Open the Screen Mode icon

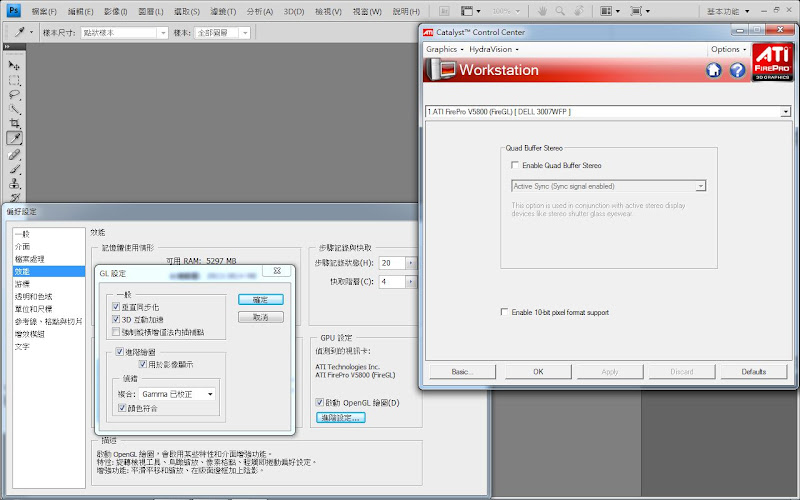pos(640,11)
